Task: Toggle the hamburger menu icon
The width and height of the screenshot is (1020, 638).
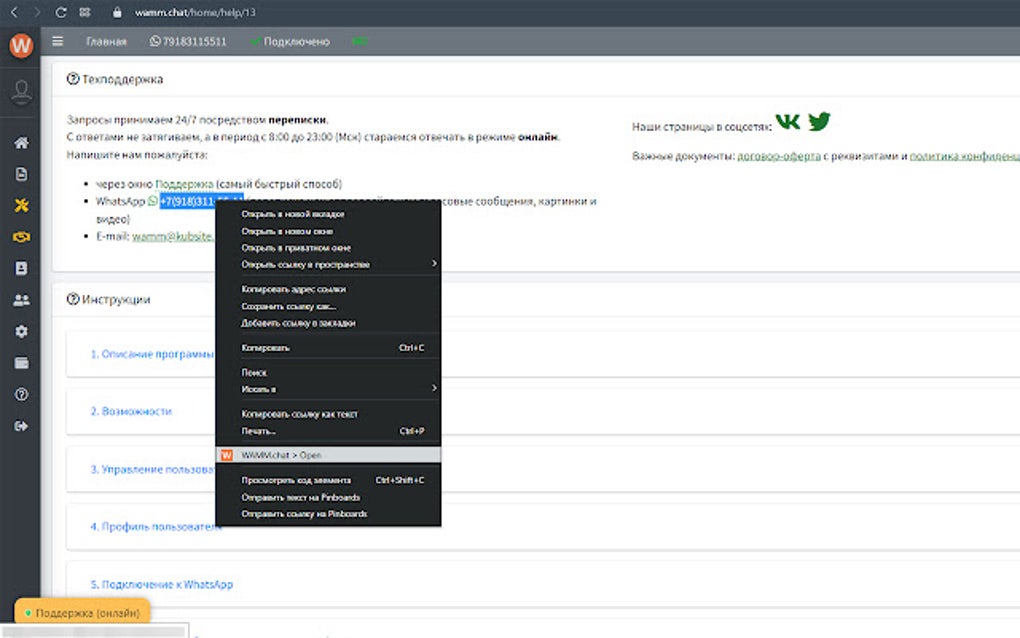Action: 57,41
